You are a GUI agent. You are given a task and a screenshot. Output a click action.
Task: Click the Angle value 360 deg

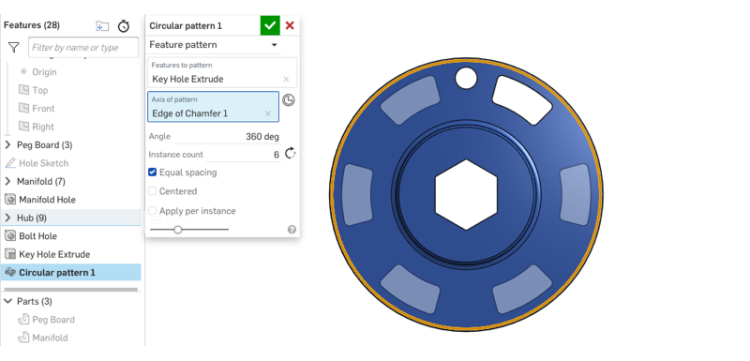pos(262,137)
